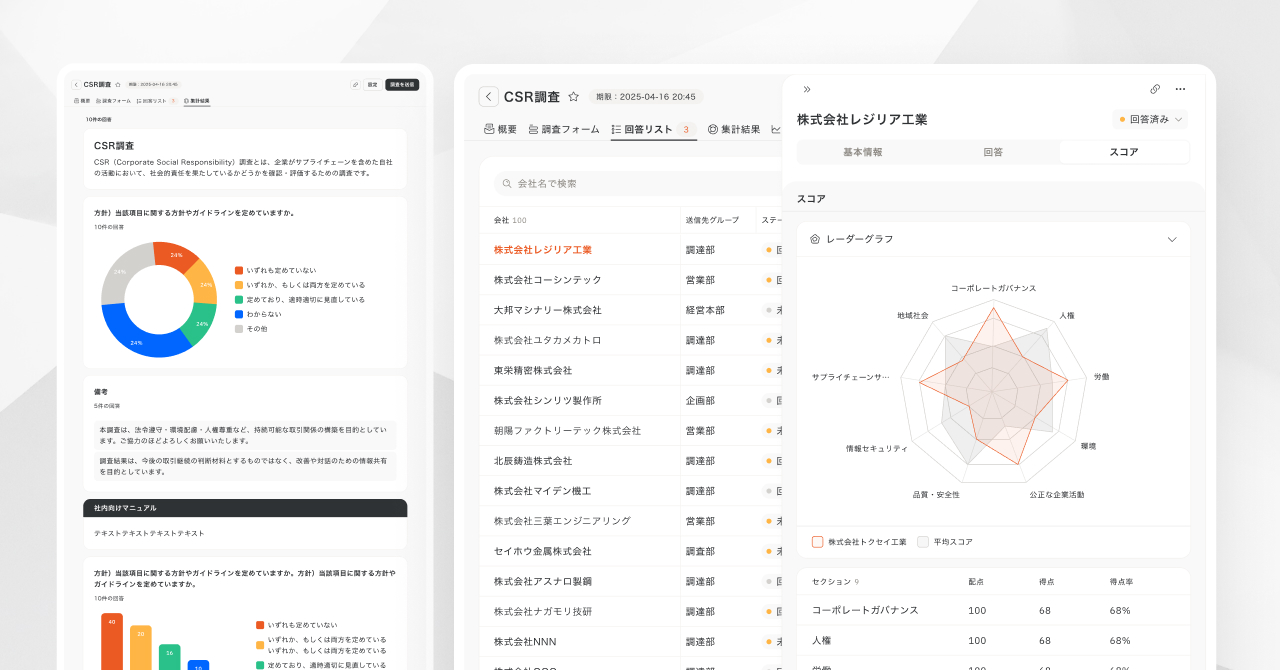1280x670 pixels.
Task: Star the CSR調査 survey in center panel
Action: [x=573, y=97]
